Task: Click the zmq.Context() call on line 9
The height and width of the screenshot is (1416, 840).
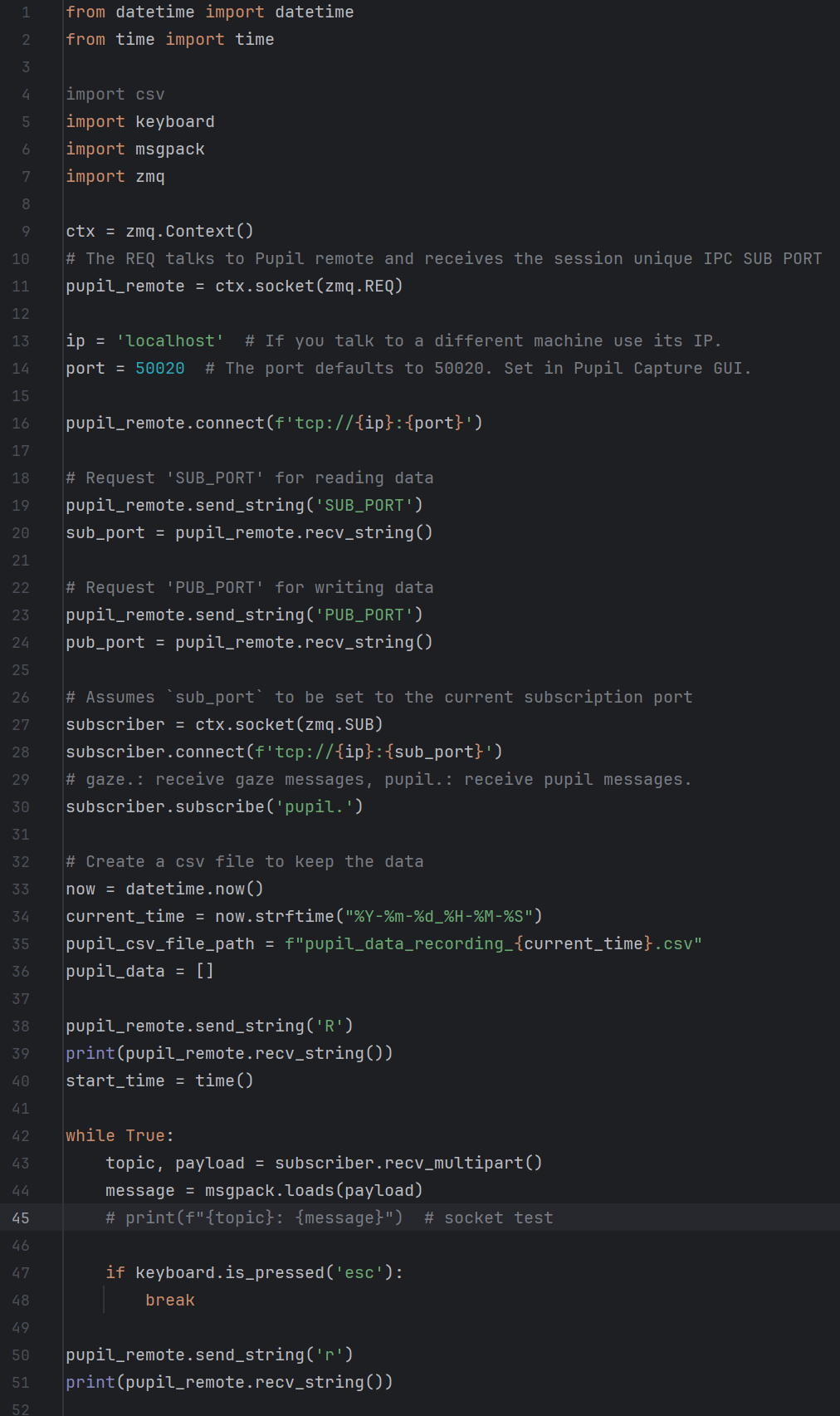Action: point(190,231)
